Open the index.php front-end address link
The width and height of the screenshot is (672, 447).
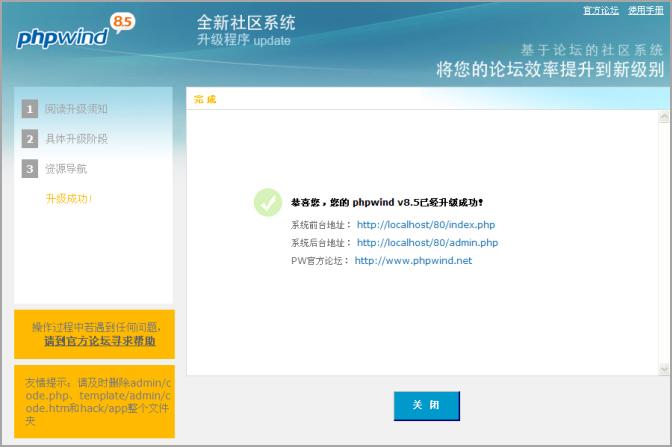point(426,225)
